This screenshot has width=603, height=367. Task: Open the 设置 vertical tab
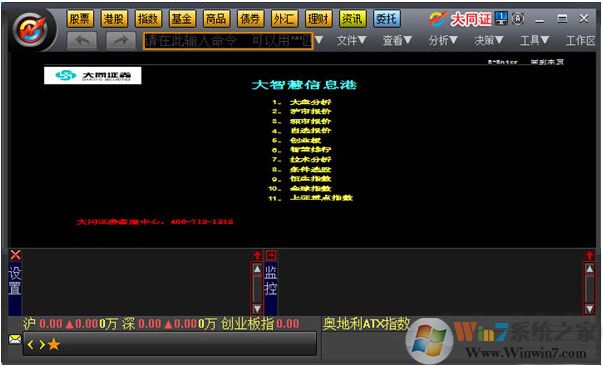coord(15,281)
